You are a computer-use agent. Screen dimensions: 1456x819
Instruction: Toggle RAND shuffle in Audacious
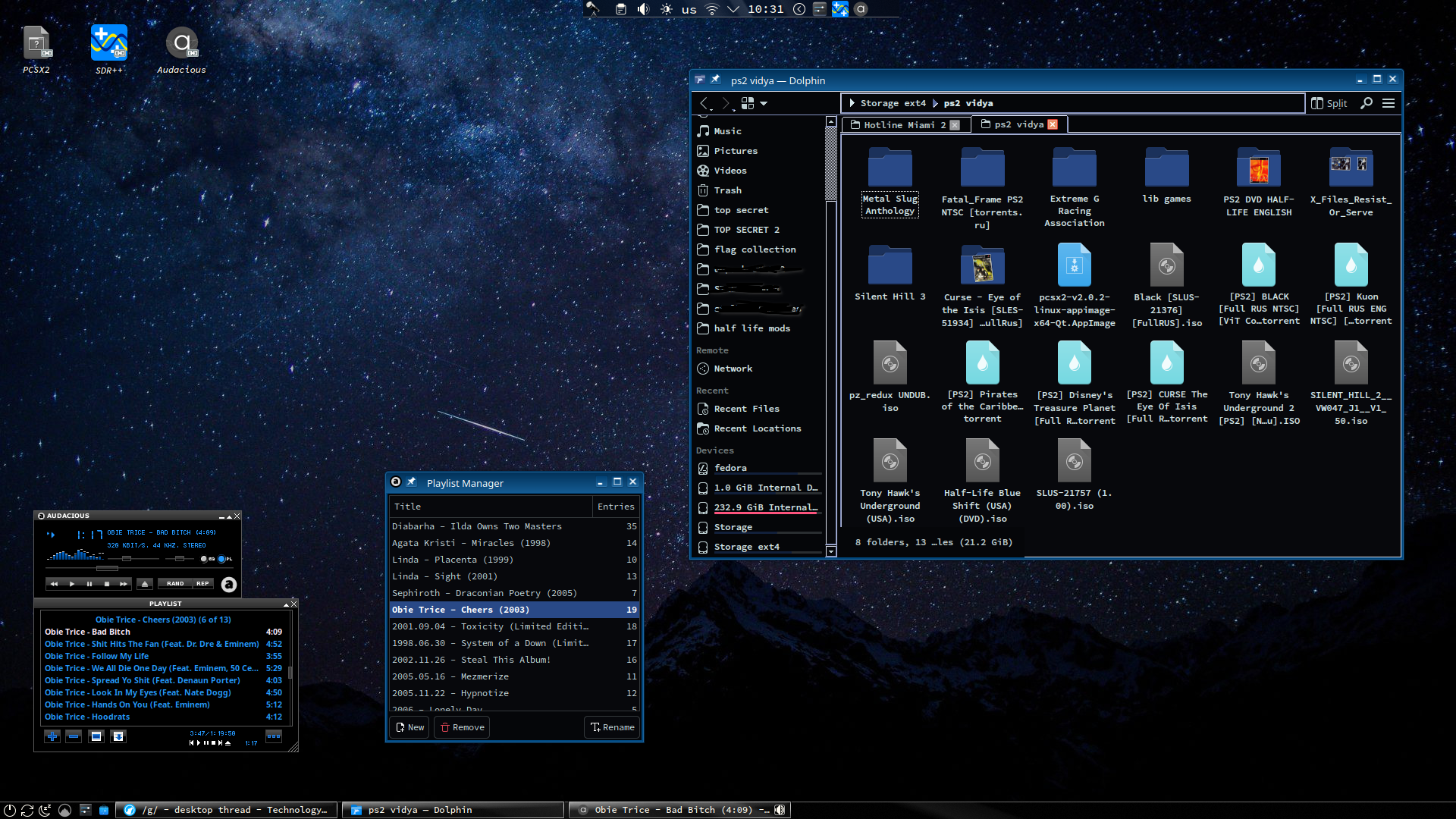click(175, 584)
